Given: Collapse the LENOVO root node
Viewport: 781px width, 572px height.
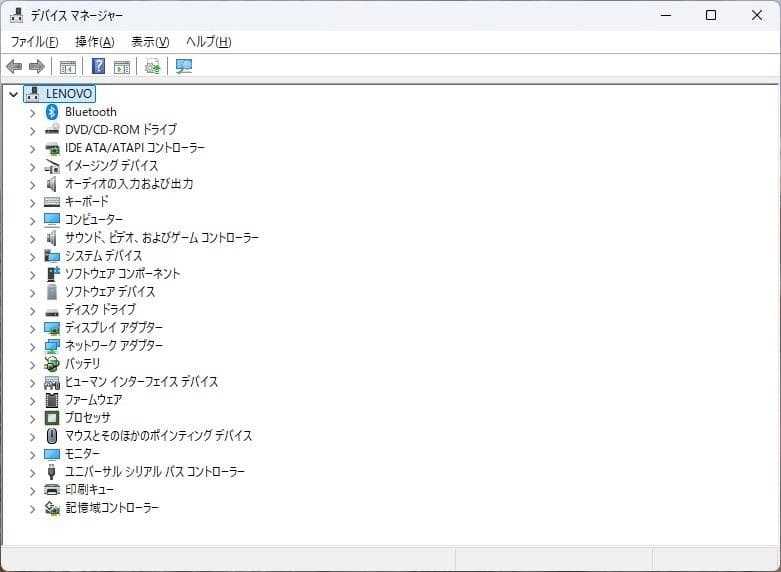Looking at the screenshot, I should coord(13,94).
